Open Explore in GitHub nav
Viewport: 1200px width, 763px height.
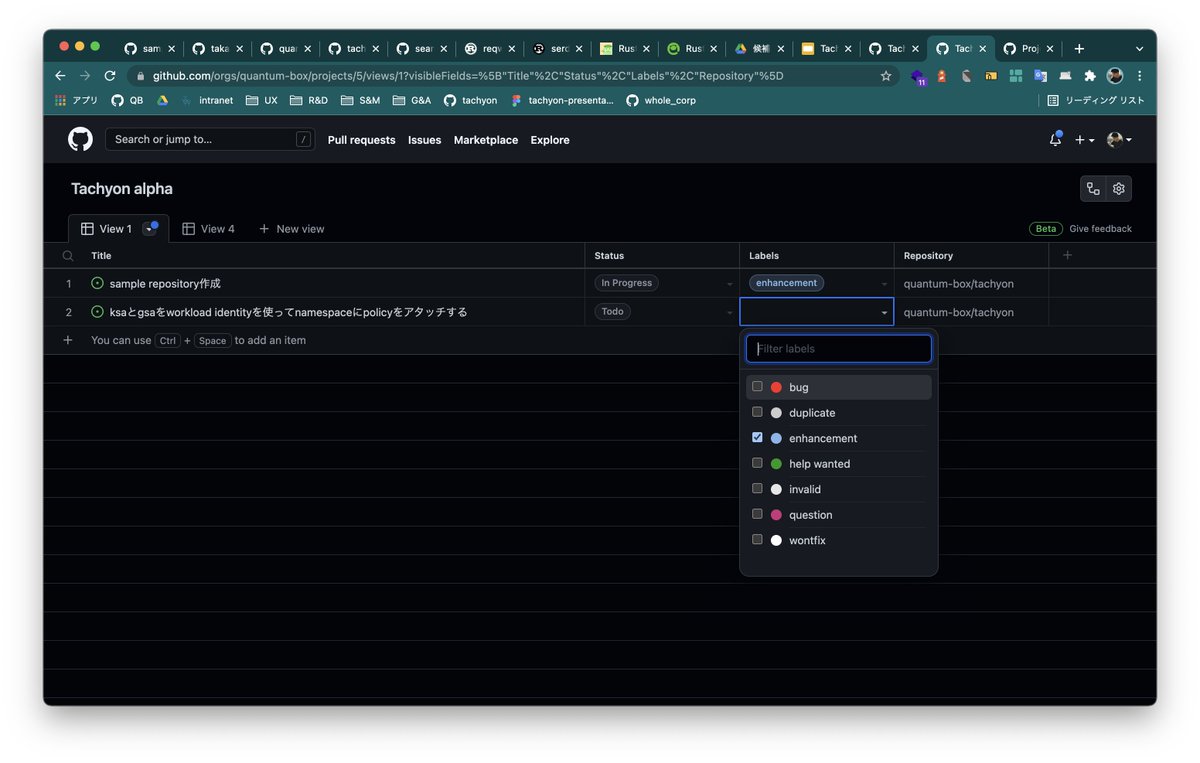pos(550,140)
